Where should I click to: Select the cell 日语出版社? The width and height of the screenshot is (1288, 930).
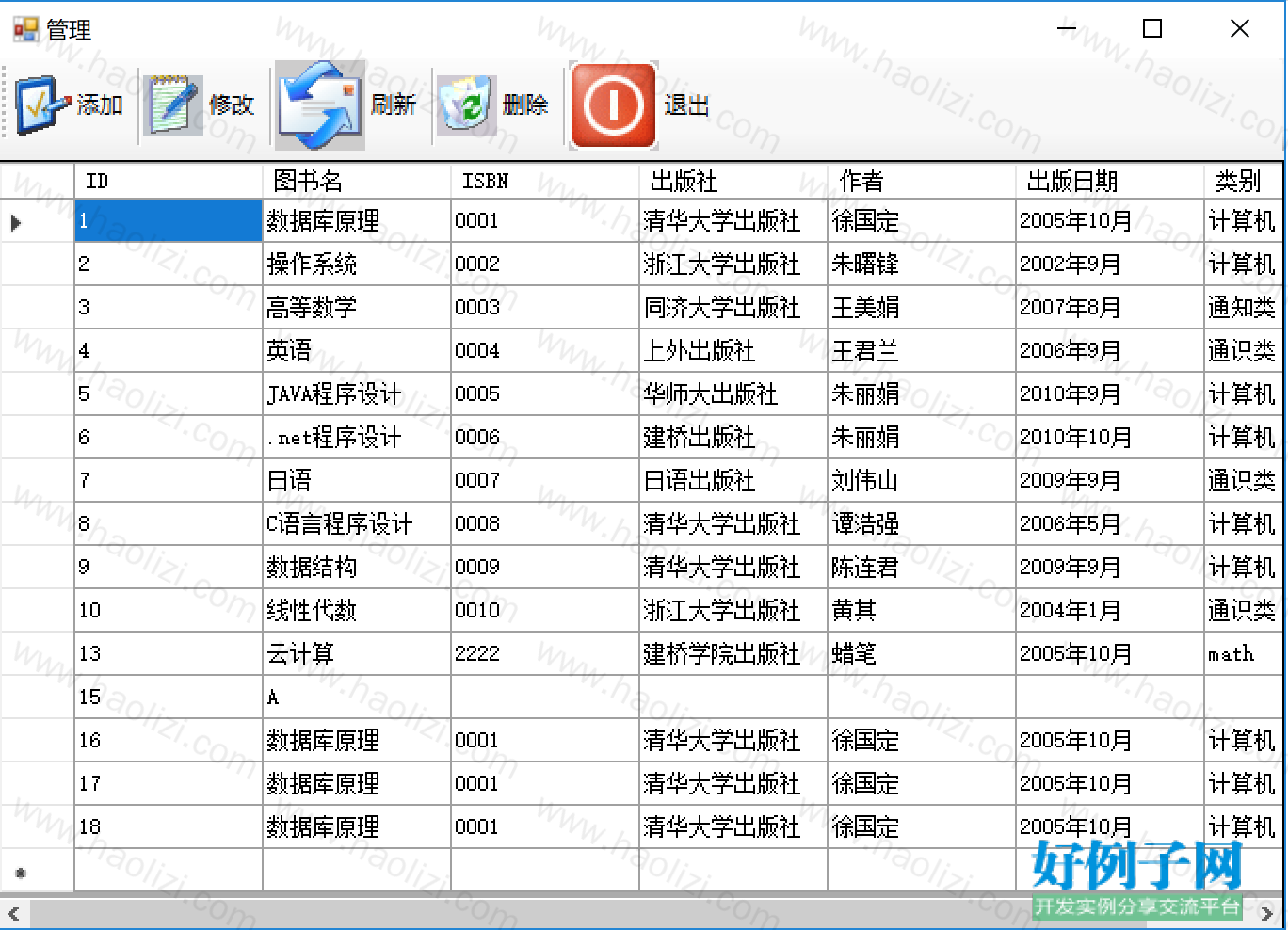pyautogui.click(x=733, y=481)
